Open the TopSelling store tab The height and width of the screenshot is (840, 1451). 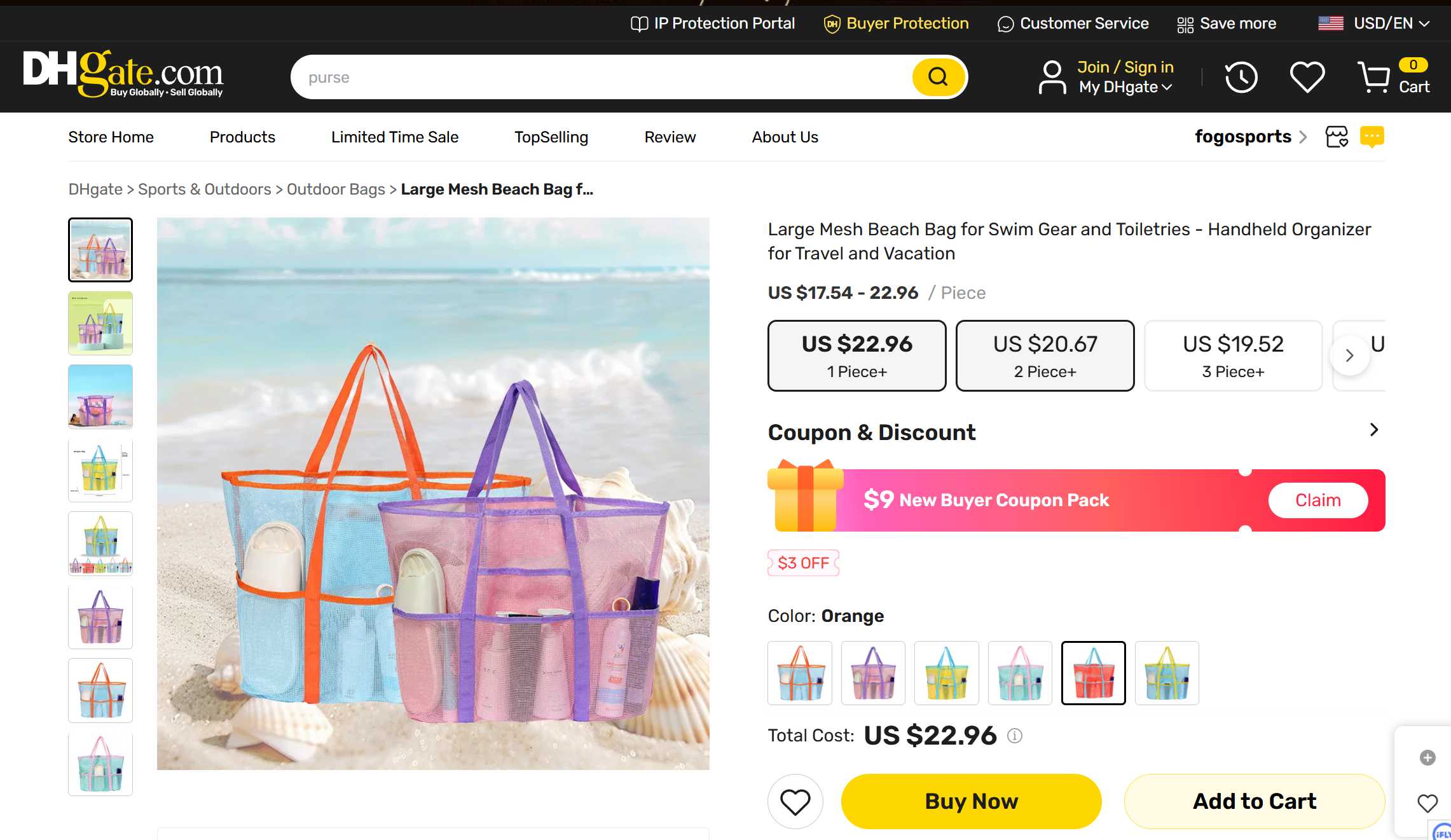coord(551,137)
